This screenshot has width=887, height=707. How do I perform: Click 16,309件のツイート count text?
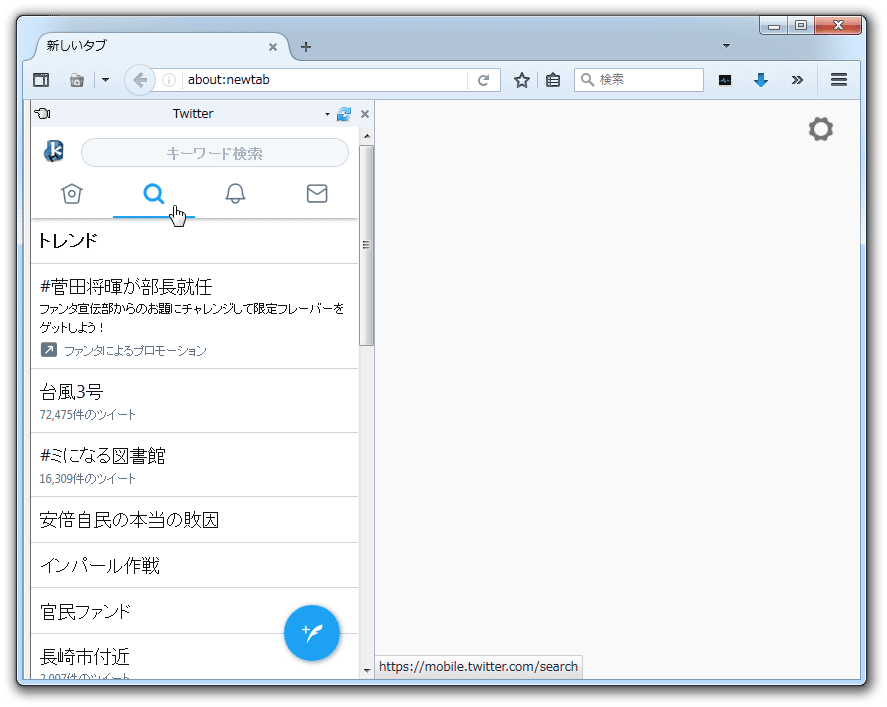[88, 478]
